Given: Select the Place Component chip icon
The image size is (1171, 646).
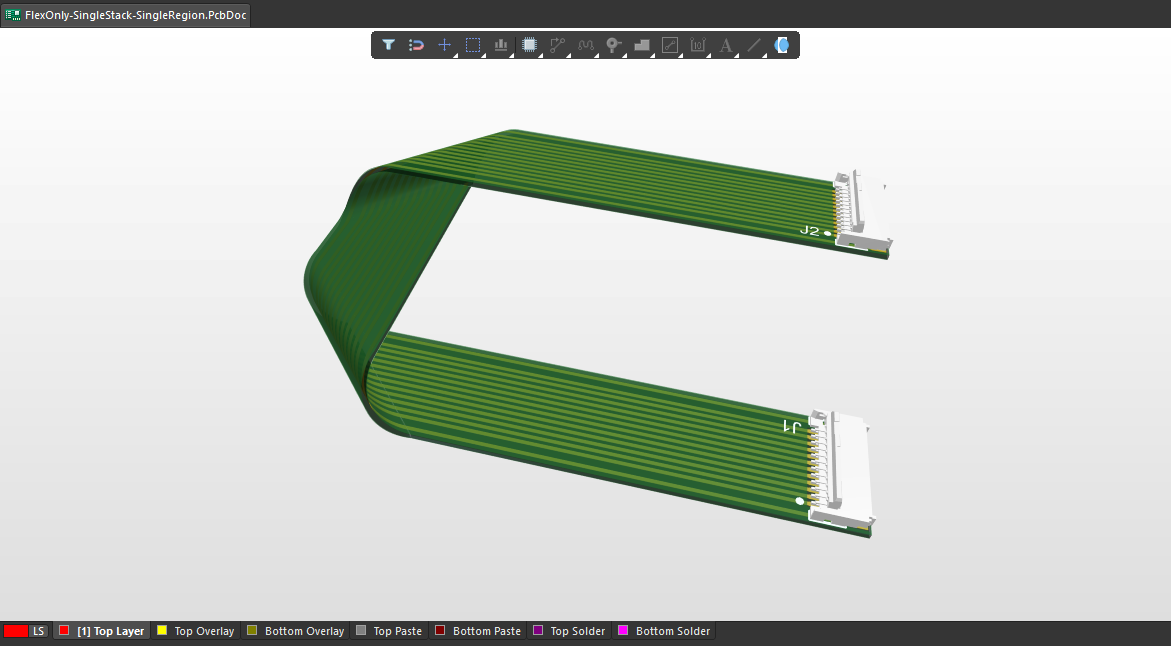Looking at the screenshot, I should pyautogui.click(x=530, y=45).
